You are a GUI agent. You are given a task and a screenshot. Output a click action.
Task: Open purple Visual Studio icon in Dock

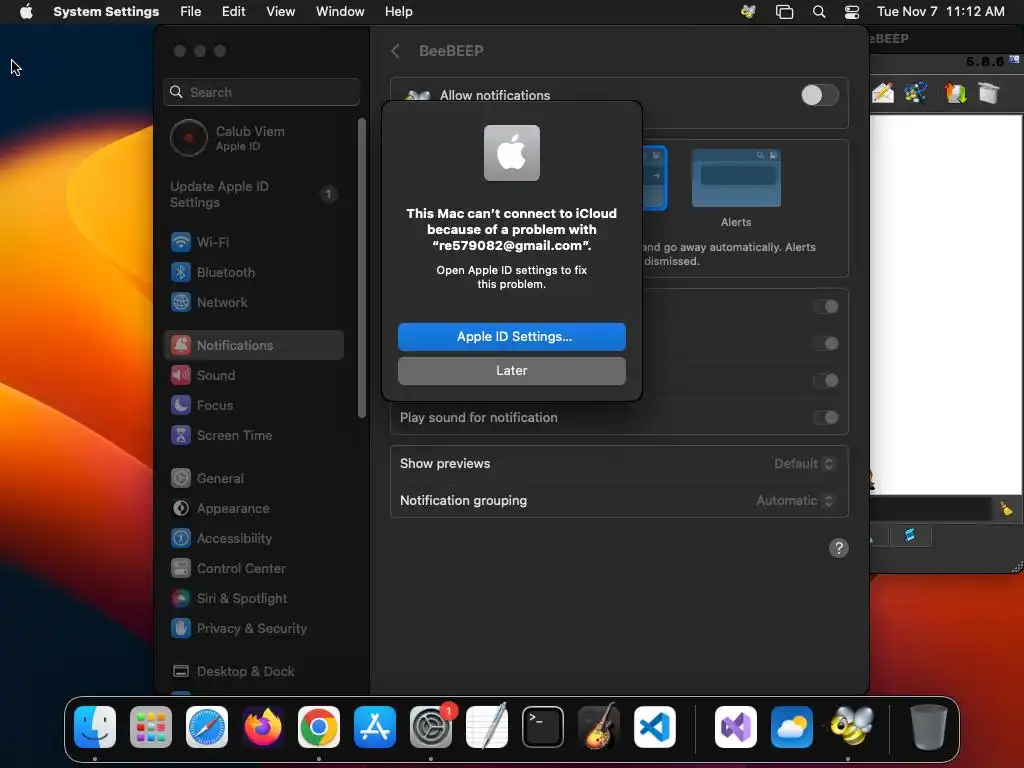(x=736, y=727)
